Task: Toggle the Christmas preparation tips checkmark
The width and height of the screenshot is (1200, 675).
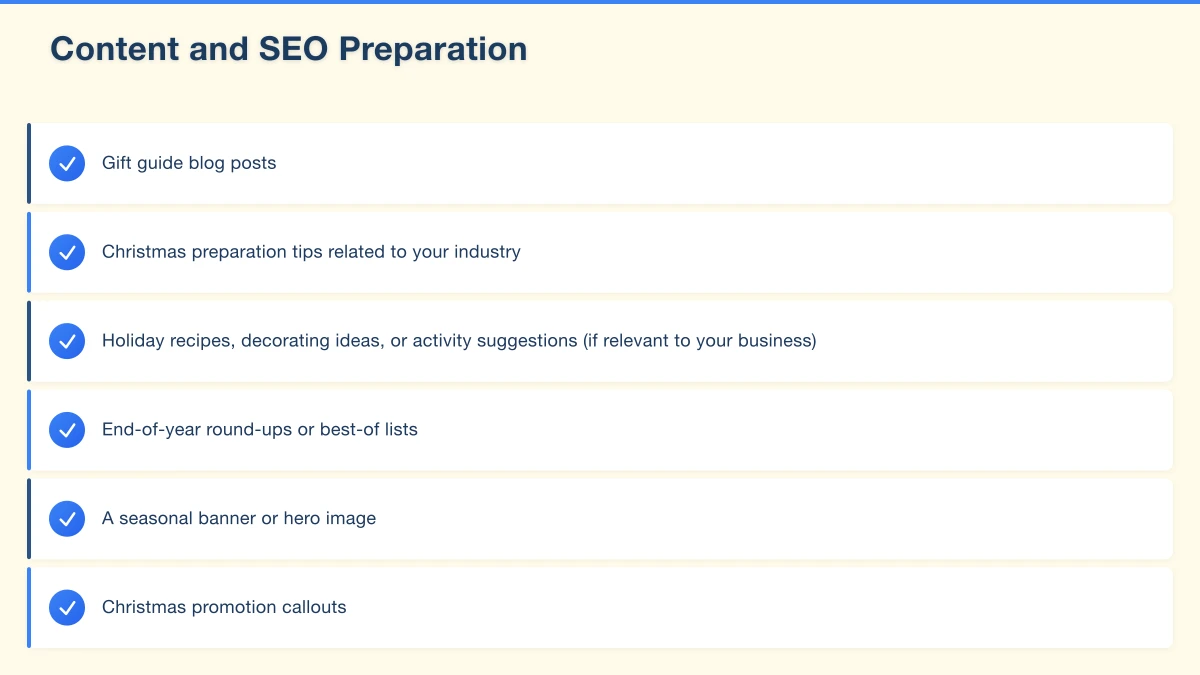Action: coord(67,252)
